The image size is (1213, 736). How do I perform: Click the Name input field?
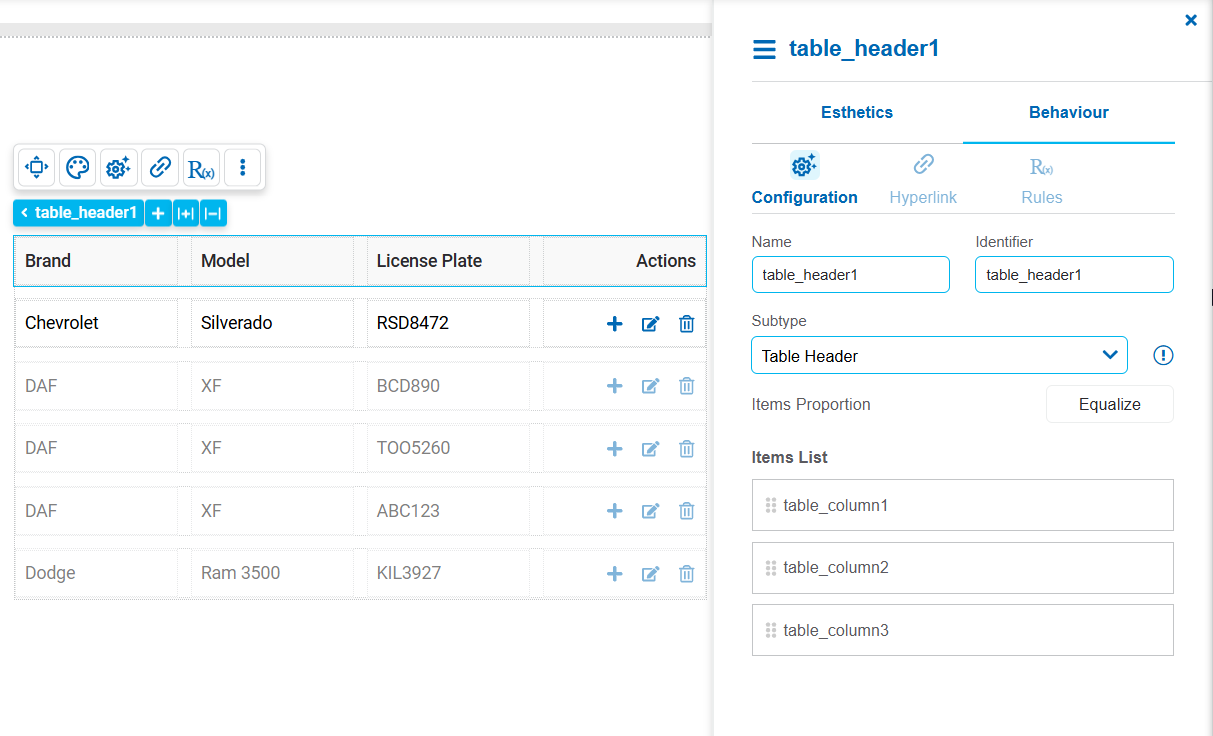pos(851,274)
